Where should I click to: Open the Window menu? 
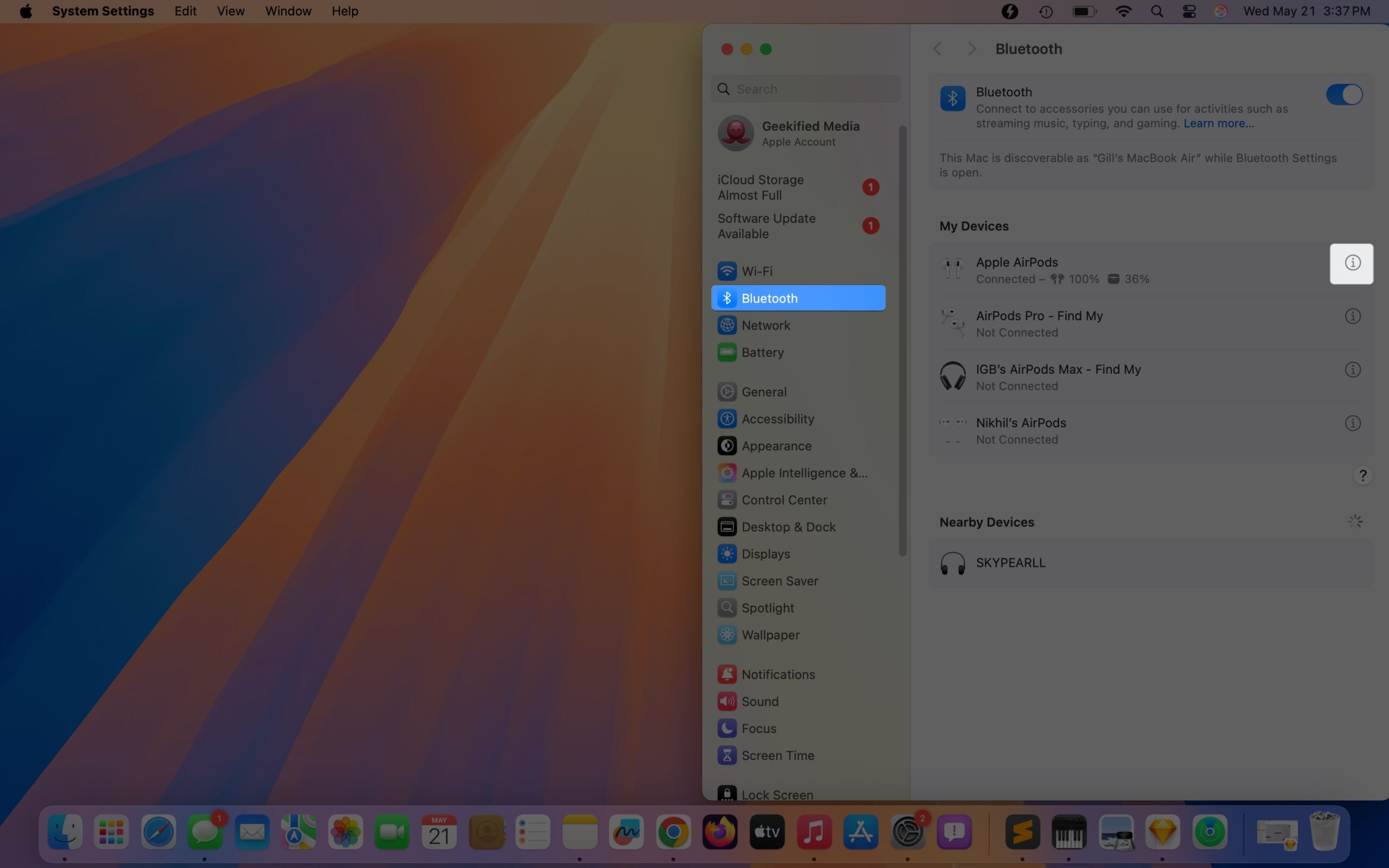point(288,11)
